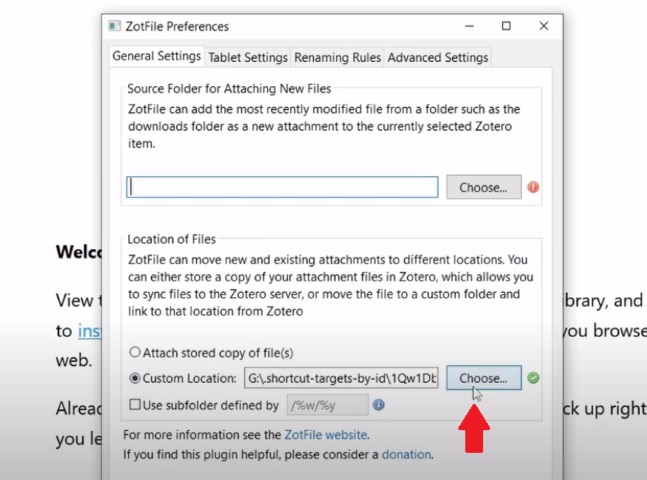Viewport: 647px width, 480px height.
Task: Enable 'Use subfolder defined by' checkbox
Action: pos(135,405)
